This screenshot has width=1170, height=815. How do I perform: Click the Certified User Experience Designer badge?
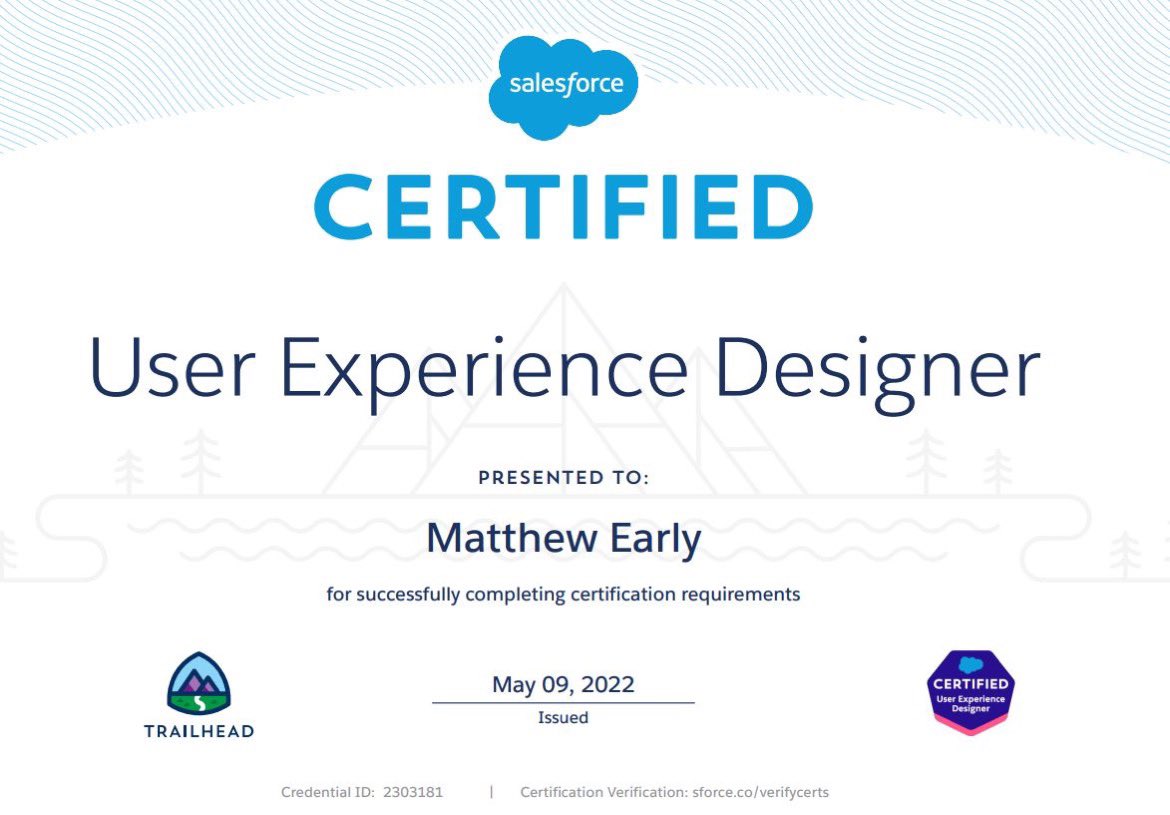(971, 692)
